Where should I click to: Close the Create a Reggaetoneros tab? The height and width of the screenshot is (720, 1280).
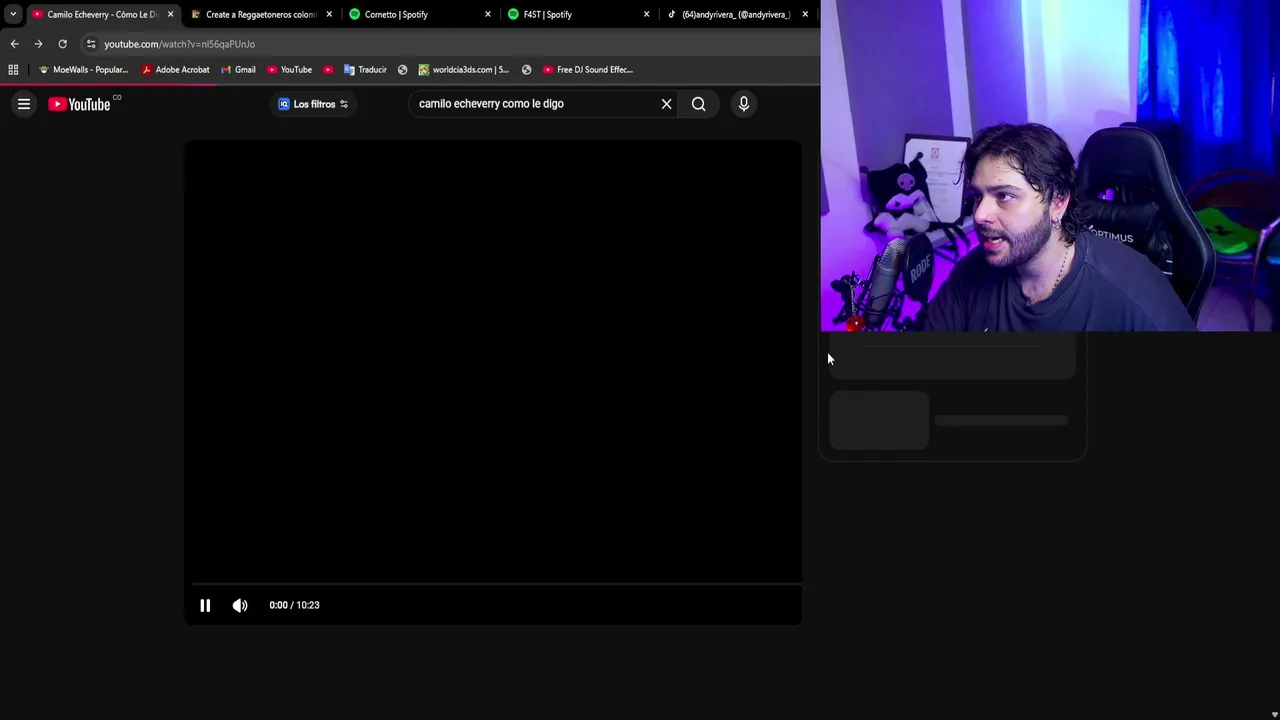tap(329, 14)
